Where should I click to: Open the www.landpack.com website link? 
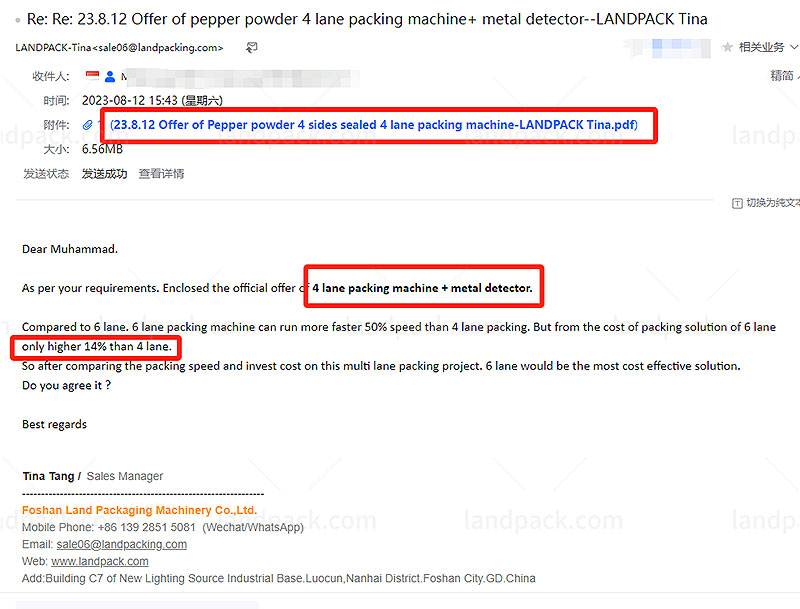coord(100,561)
